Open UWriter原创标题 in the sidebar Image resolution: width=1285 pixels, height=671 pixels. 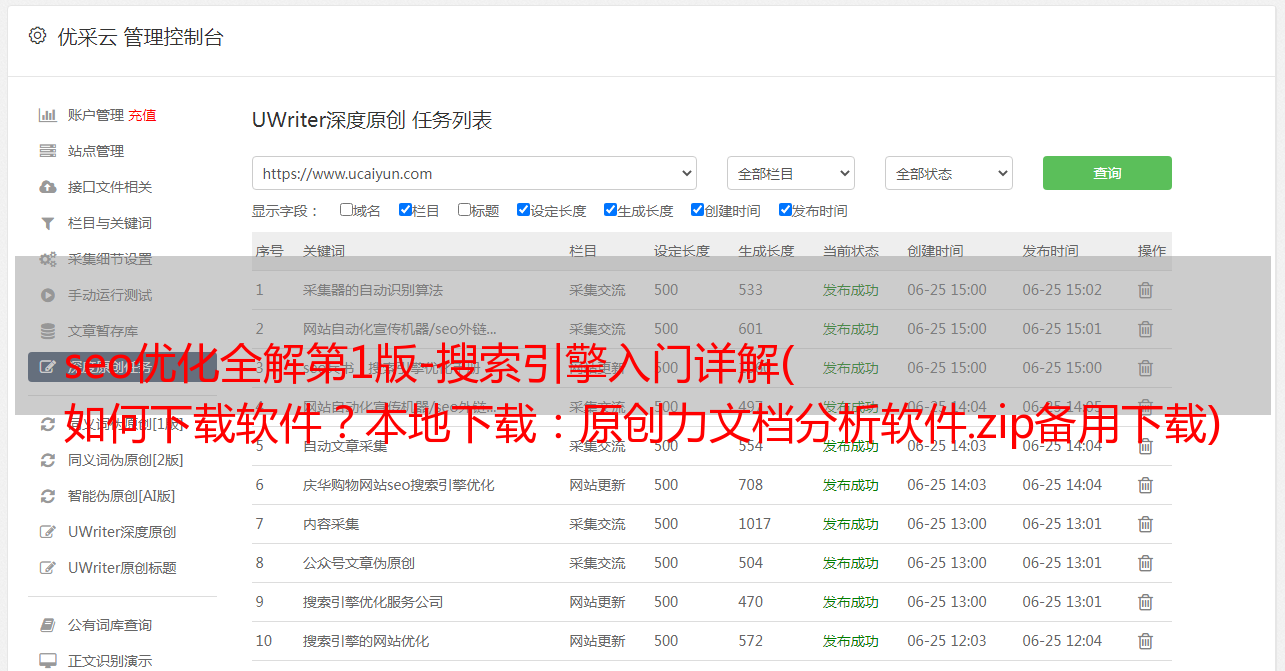pos(122,568)
